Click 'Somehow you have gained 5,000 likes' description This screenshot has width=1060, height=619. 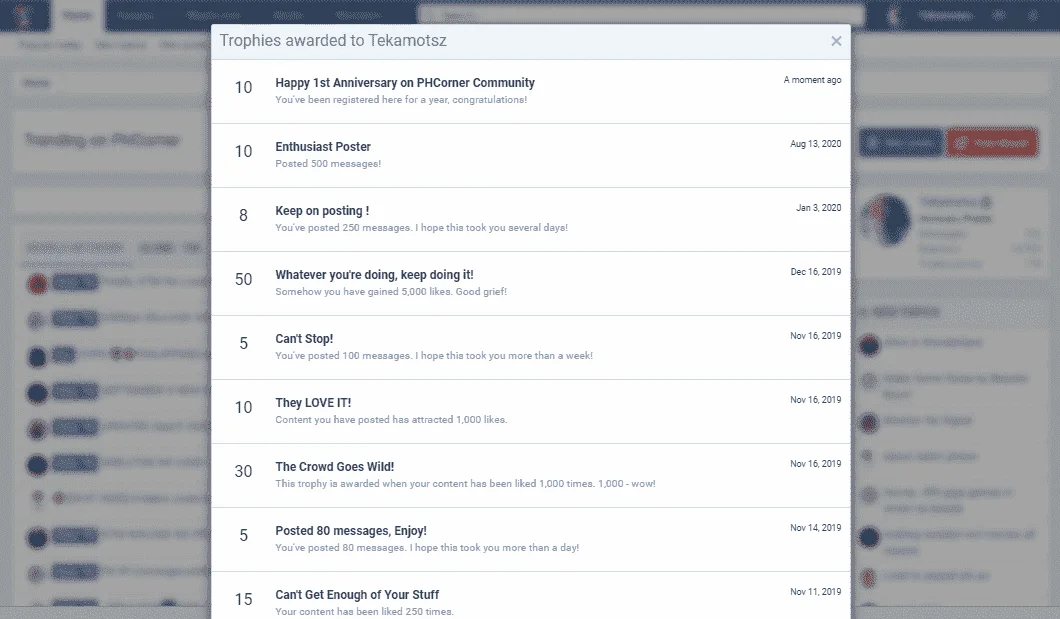tap(391, 292)
